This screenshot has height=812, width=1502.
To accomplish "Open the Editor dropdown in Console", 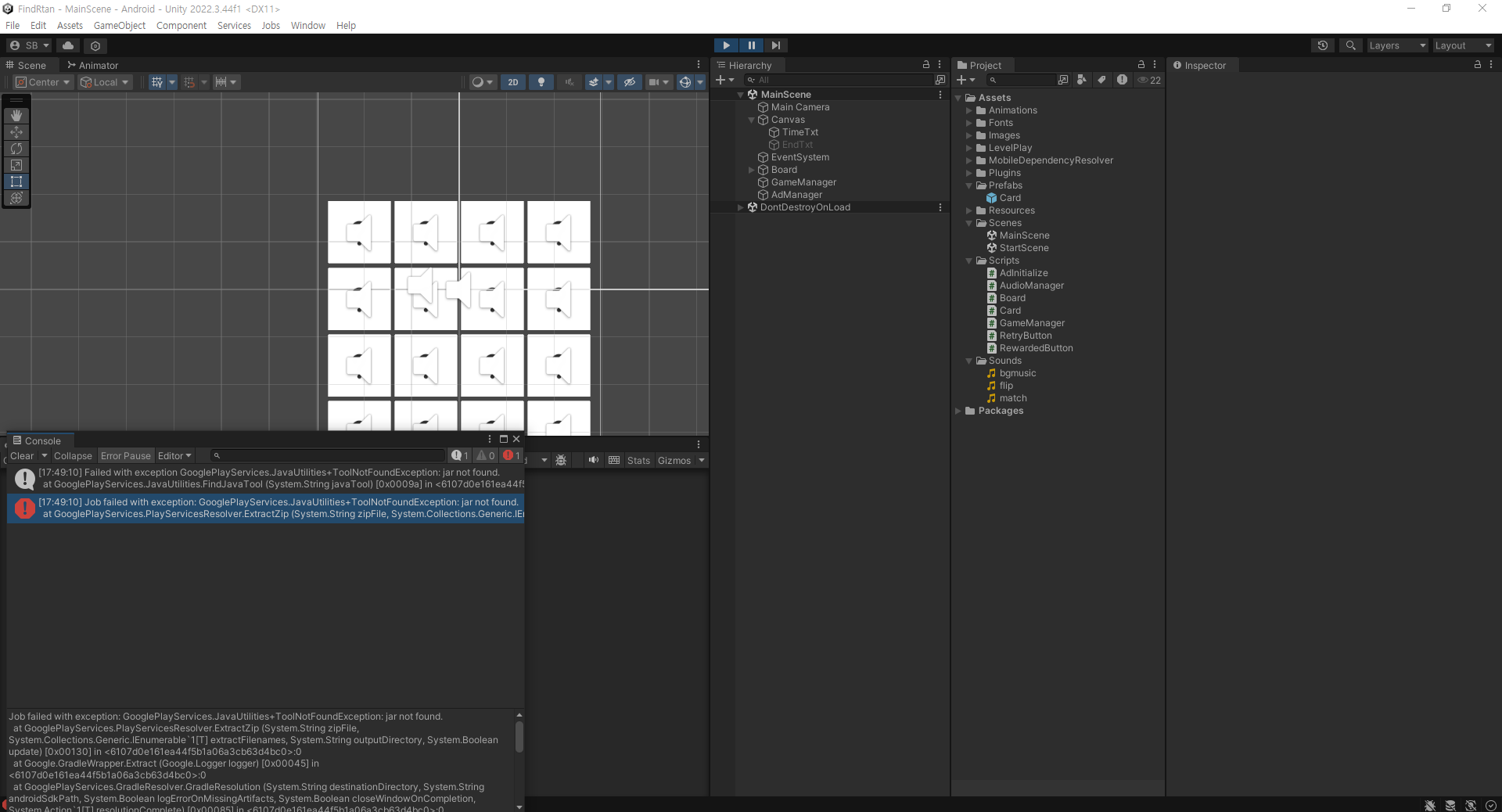I will [x=174, y=456].
